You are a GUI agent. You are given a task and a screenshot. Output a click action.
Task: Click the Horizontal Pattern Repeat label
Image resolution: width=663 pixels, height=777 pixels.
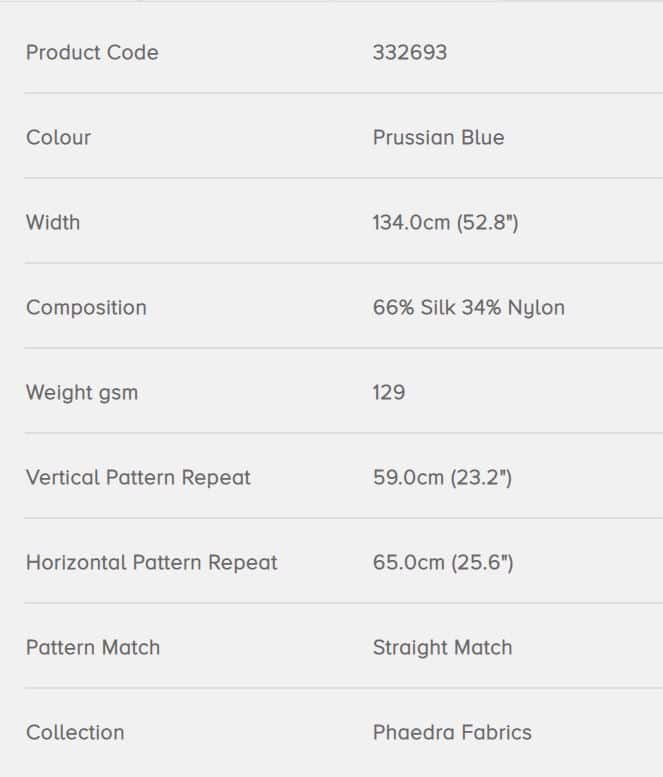[152, 563]
